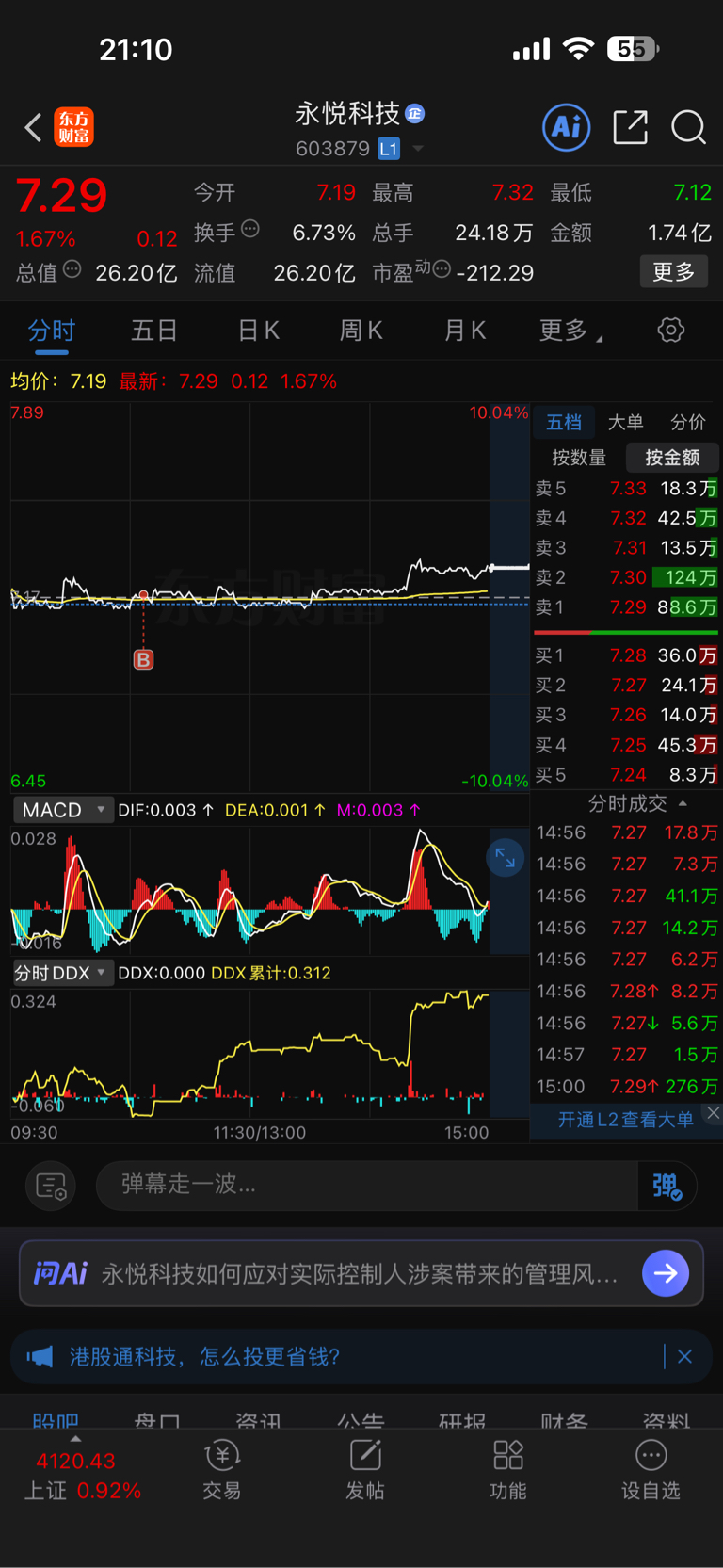
Task: Tap the DDX累计 0.312 value
Action: (271, 973)
